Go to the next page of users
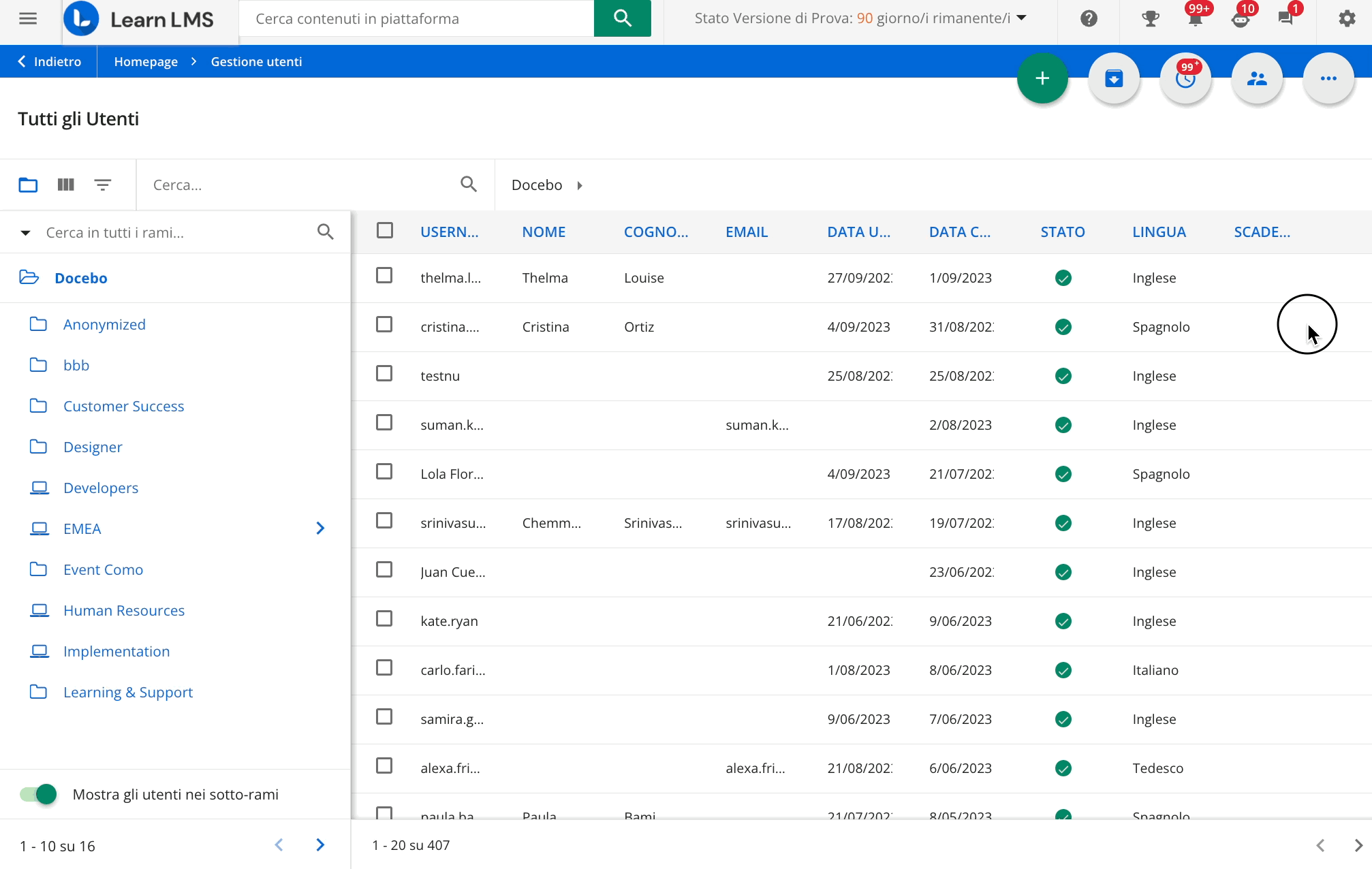Screen dimensions: 1372x869 [1358, 845]
